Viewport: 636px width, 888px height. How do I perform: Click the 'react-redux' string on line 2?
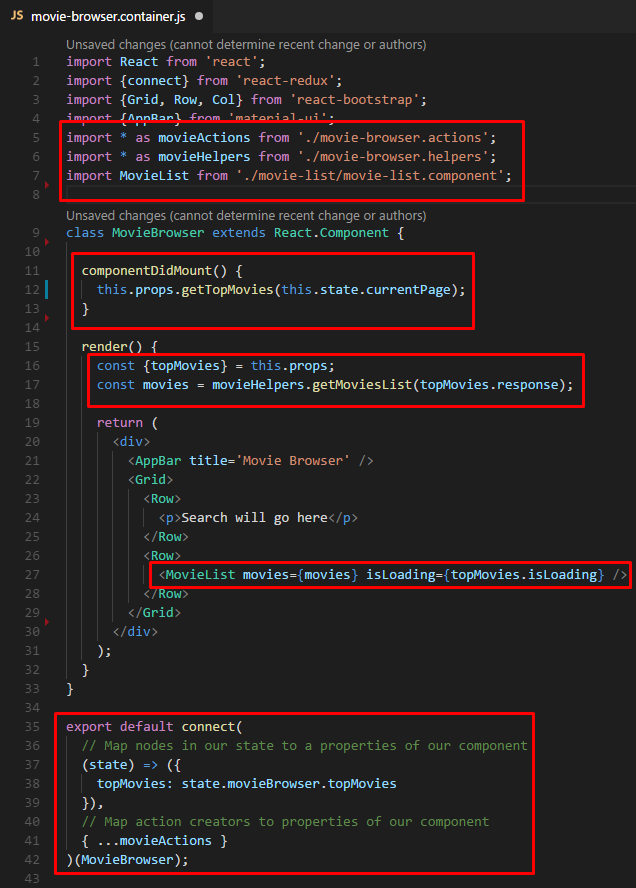pyautogui.click(x=285, y=80)
